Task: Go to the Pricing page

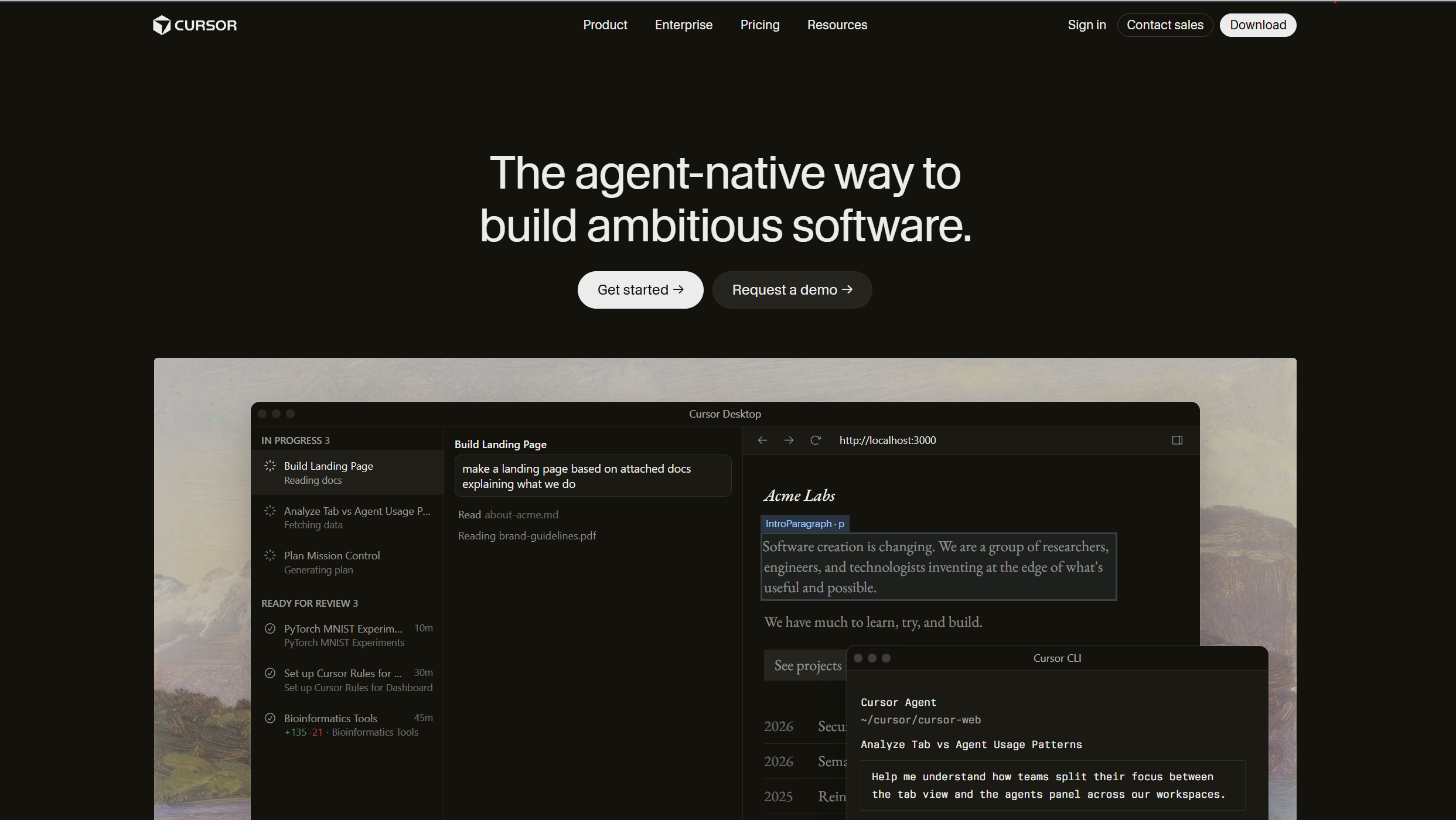Action: 759,25
